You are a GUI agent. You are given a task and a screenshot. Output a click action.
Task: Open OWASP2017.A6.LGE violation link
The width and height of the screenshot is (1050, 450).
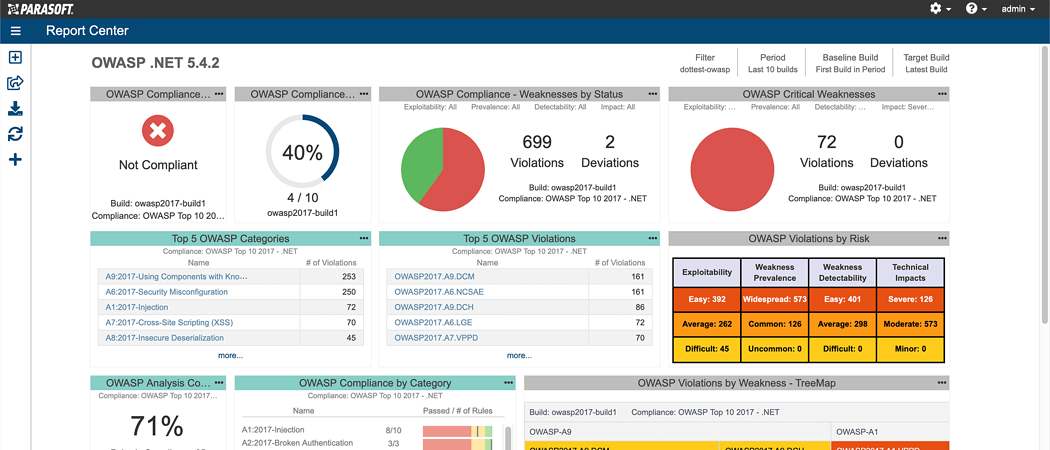[433, 323]
